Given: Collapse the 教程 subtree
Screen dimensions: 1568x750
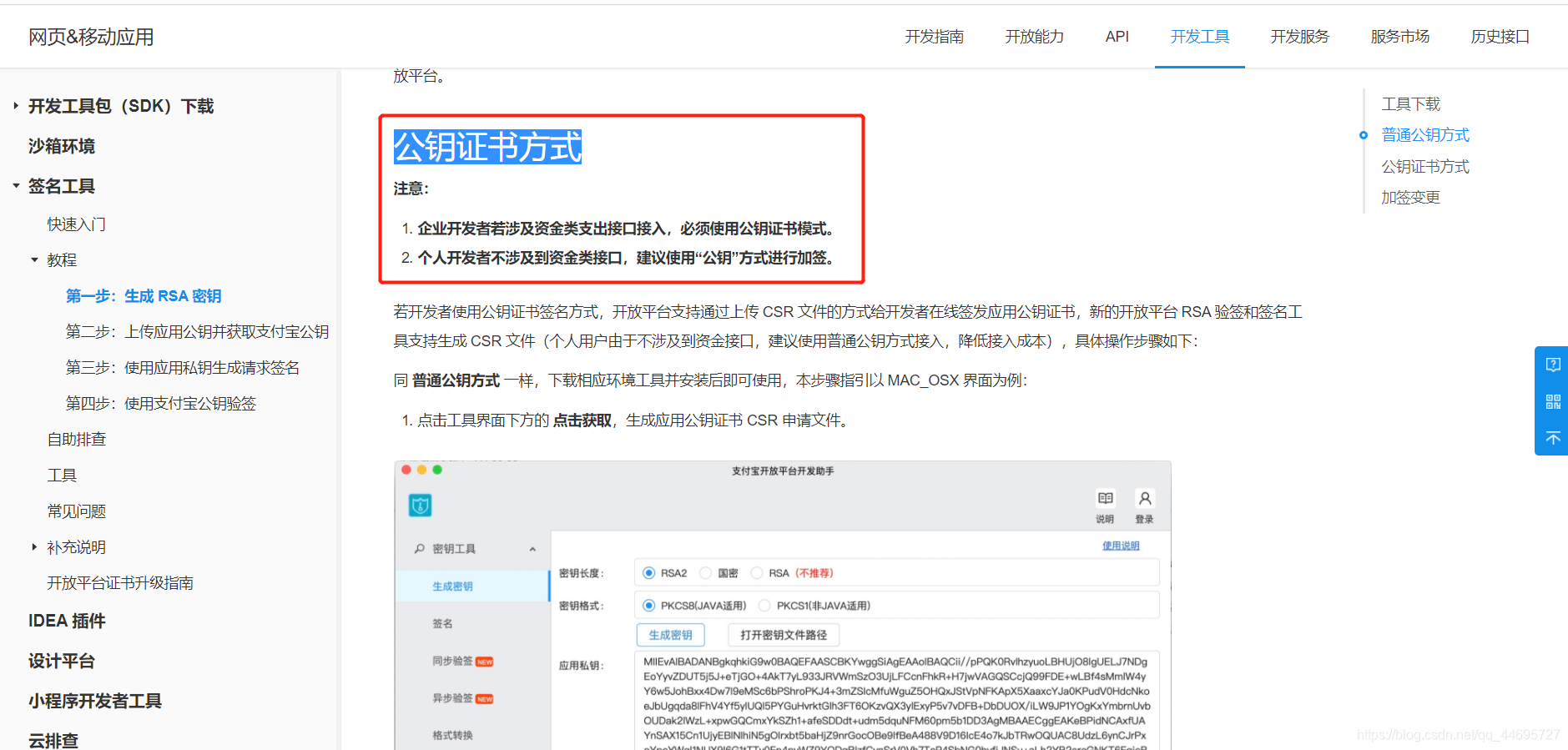Looking at the screenshot, I should click(34, 259).
